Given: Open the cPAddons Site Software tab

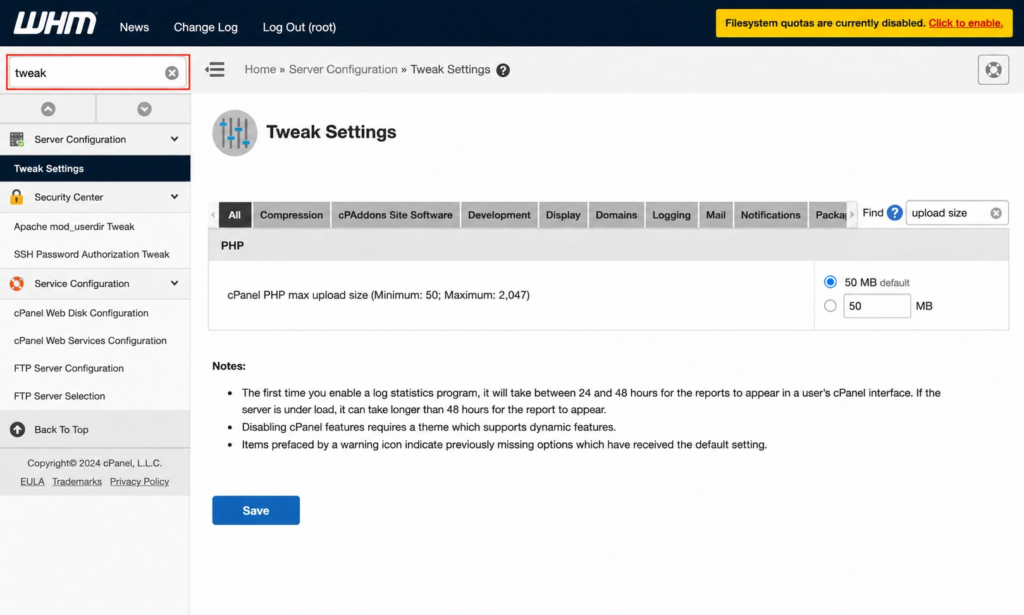Looking at the screenshot, I should 395,215.
